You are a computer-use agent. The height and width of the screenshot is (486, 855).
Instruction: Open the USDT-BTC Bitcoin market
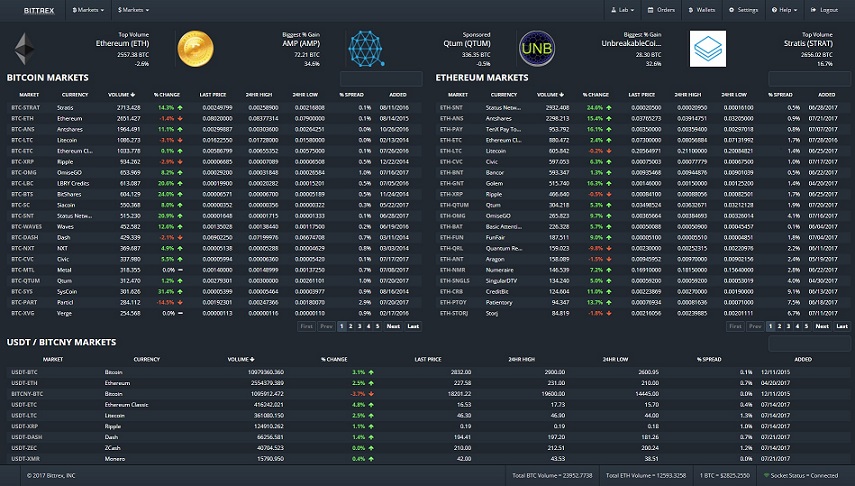click(429, 372)
